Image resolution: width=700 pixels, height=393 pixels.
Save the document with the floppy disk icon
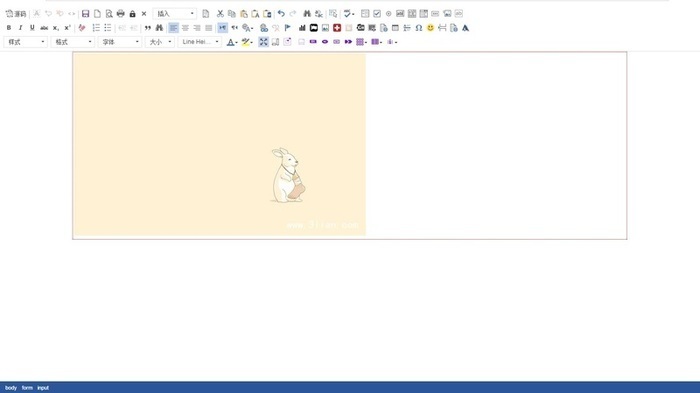pyautogui.click(x=85, y=14)
